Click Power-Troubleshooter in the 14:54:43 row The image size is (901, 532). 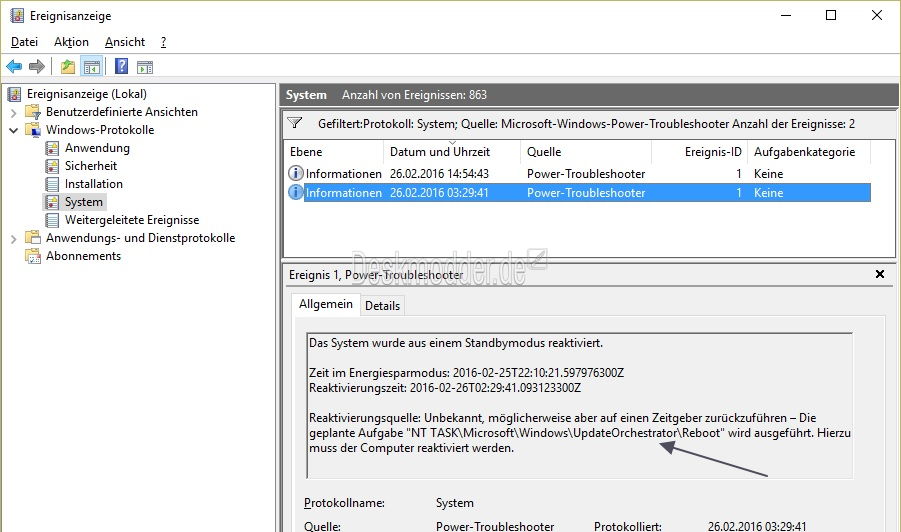tap(586, 174)
